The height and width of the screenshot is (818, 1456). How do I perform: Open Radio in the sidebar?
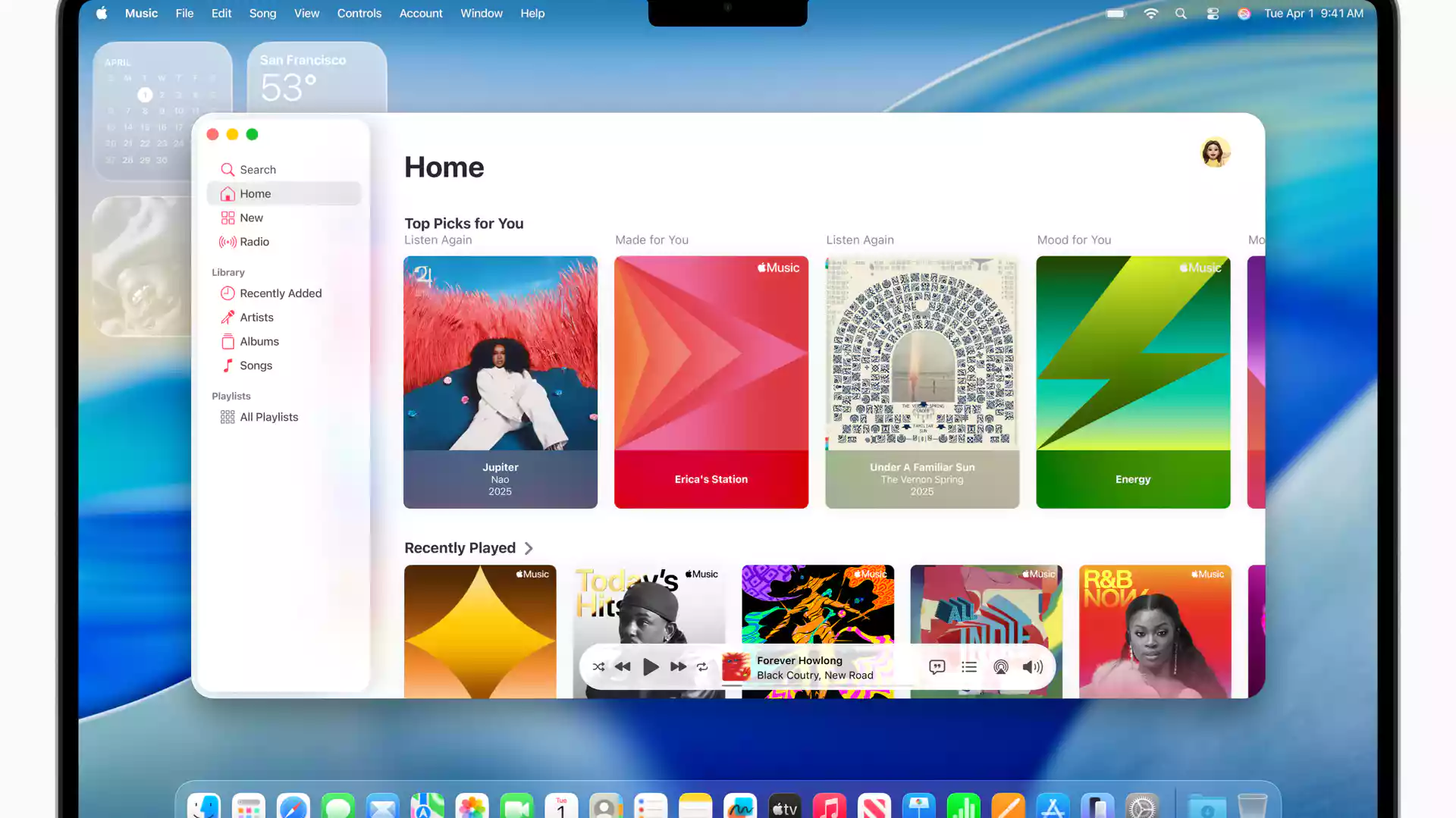click(284, 242)
